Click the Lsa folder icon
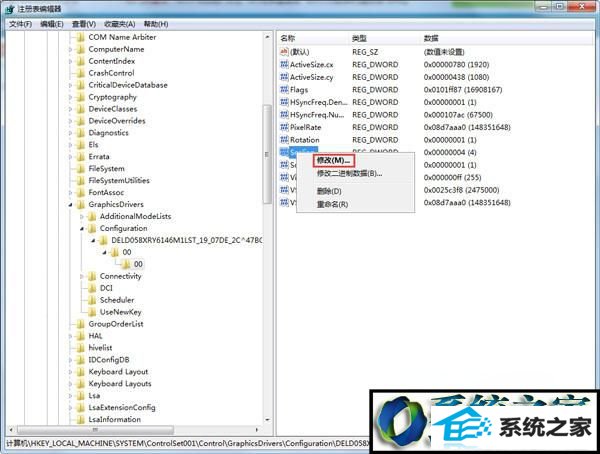600x454 pixels. tap(80, 395)
